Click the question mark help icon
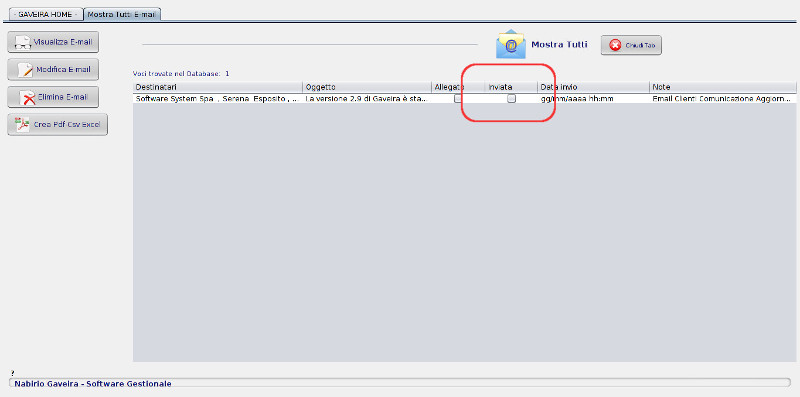The image size is (800, 397). click(12, 374)
